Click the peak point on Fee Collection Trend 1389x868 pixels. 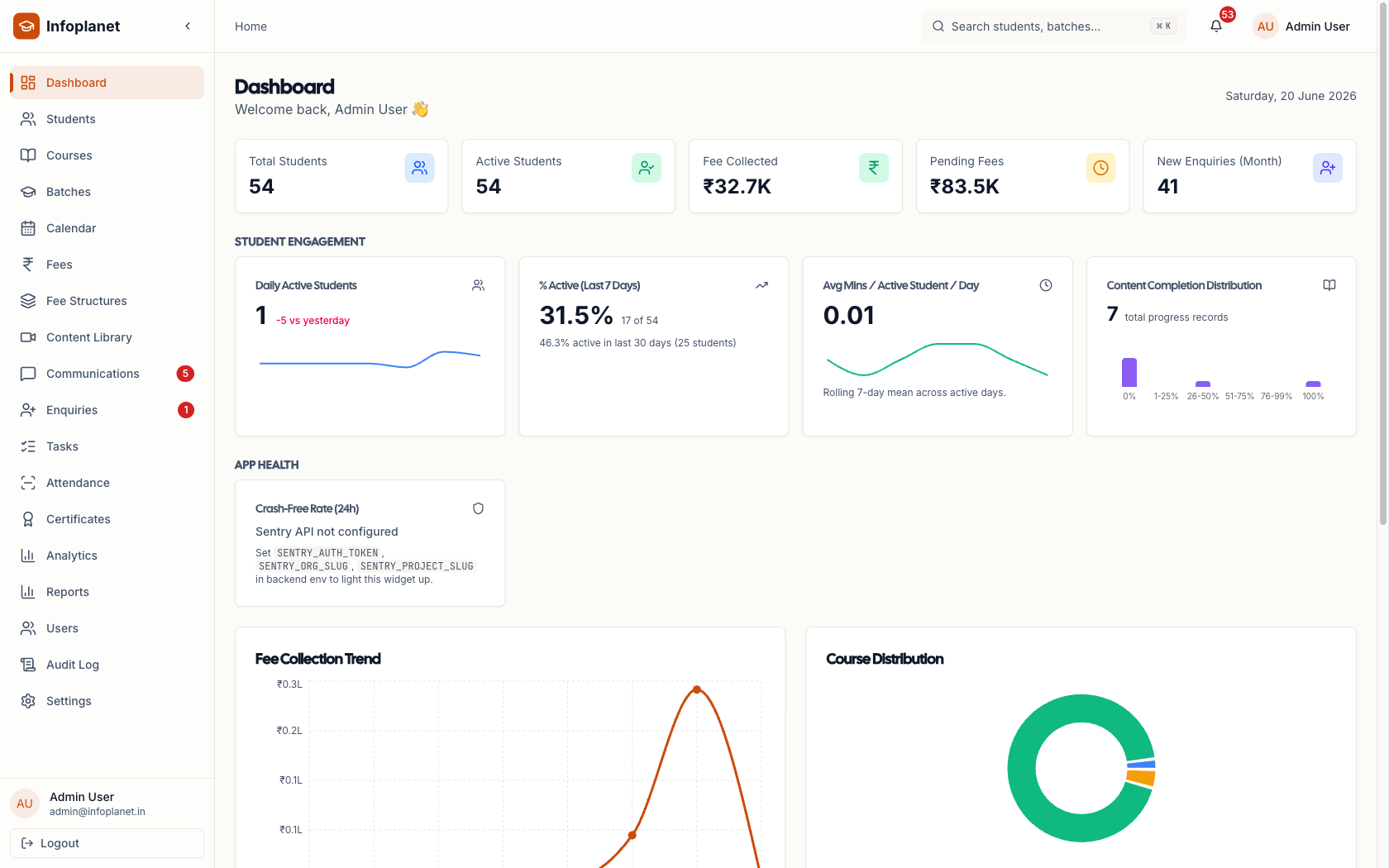click(697, 689)
